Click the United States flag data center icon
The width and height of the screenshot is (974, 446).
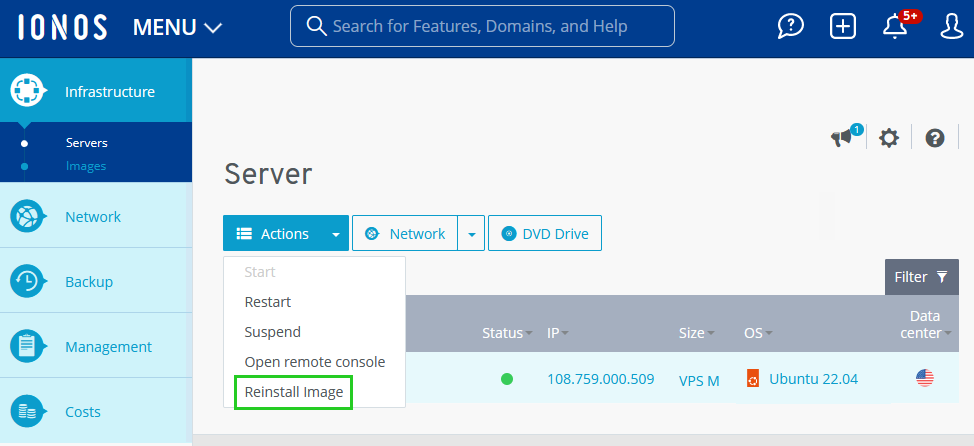[924, 378]
